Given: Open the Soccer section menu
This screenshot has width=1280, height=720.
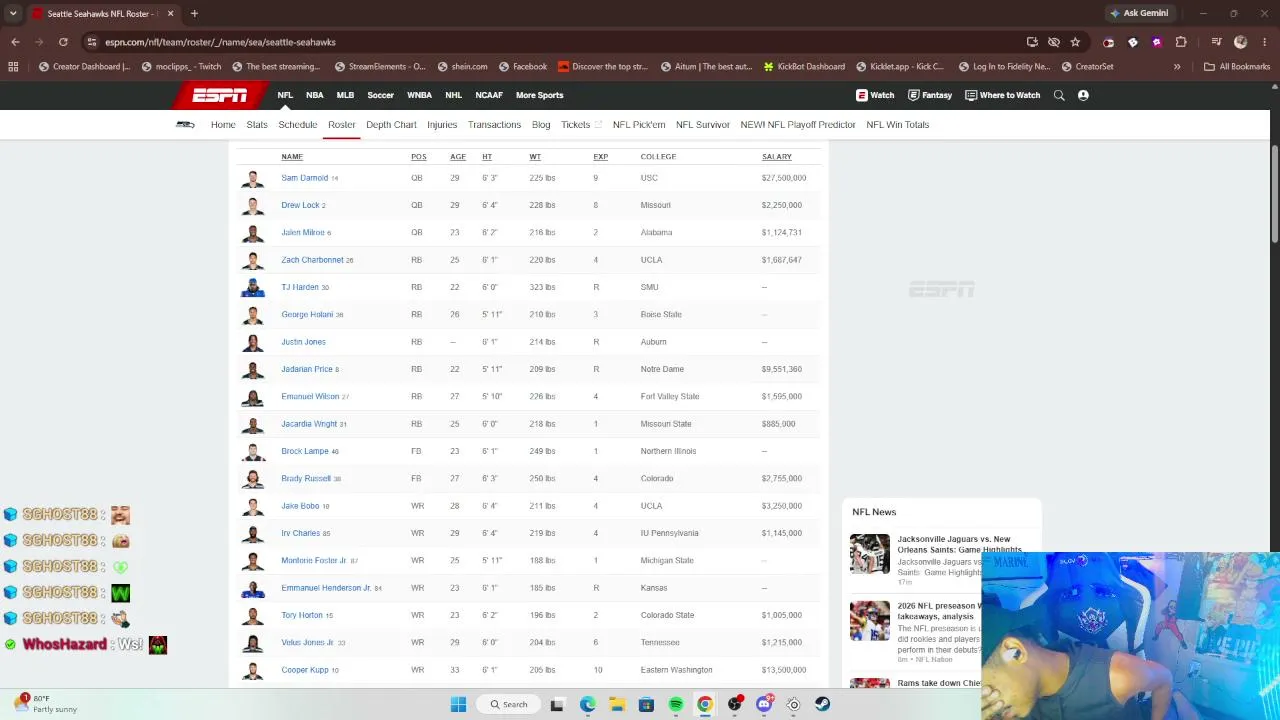Looking at the screenshot, I should [x=380, y=95].
